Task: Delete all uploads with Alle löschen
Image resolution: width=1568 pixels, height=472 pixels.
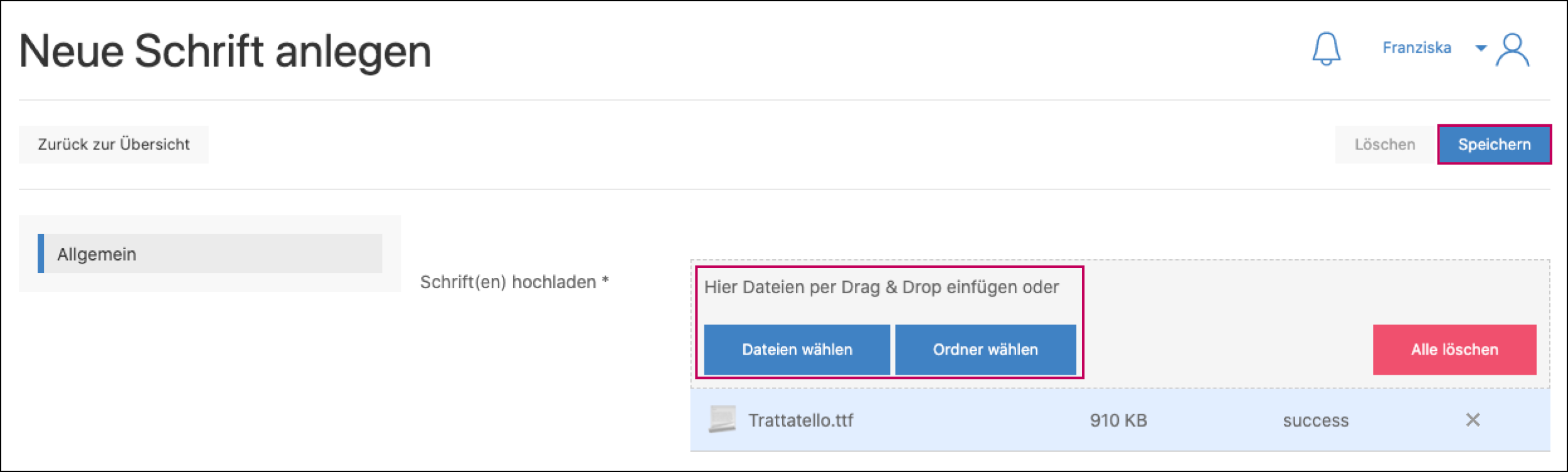Action: pyautogui.click(x=1455, y=350)
